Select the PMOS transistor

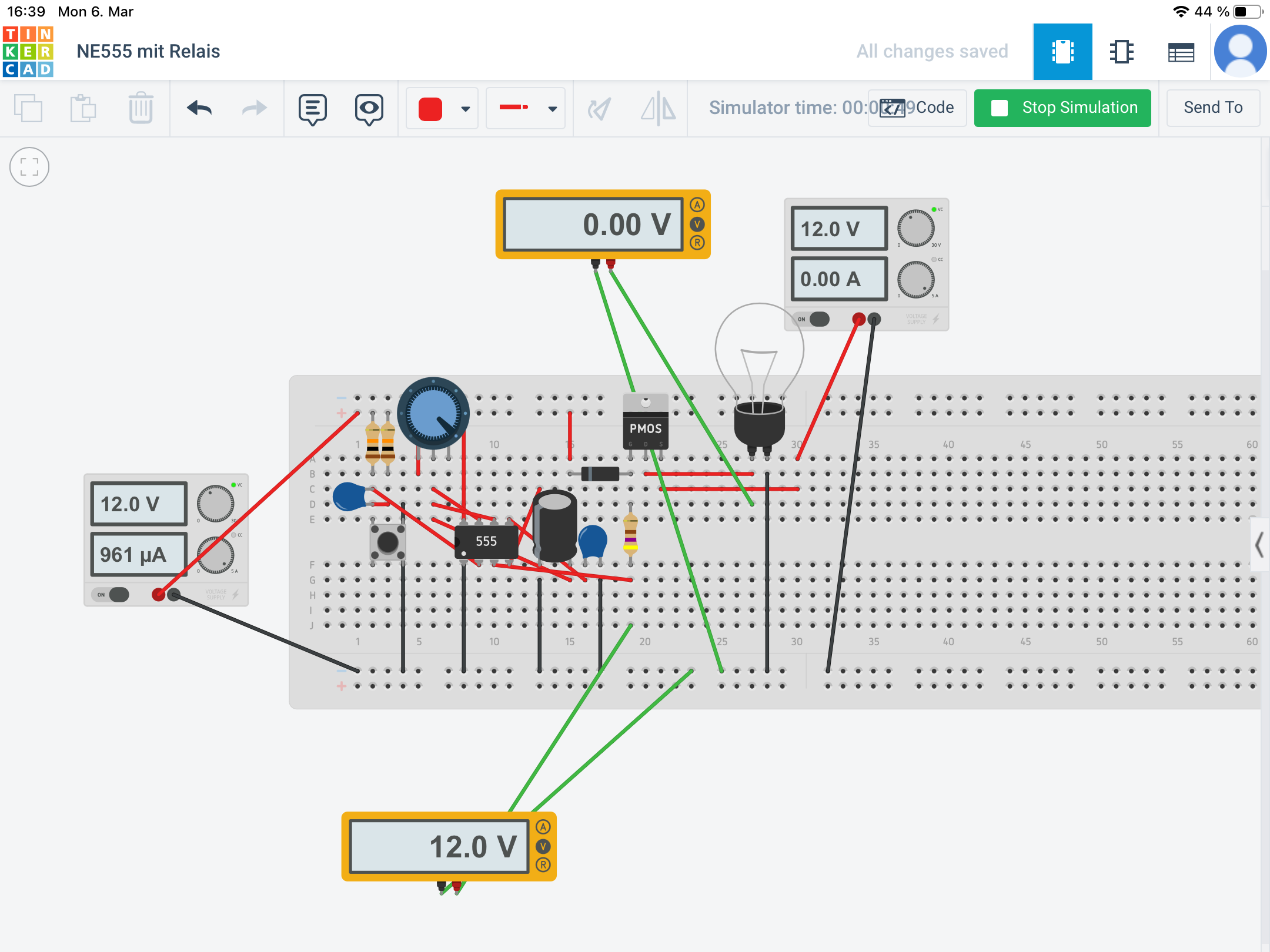[646, 422]
